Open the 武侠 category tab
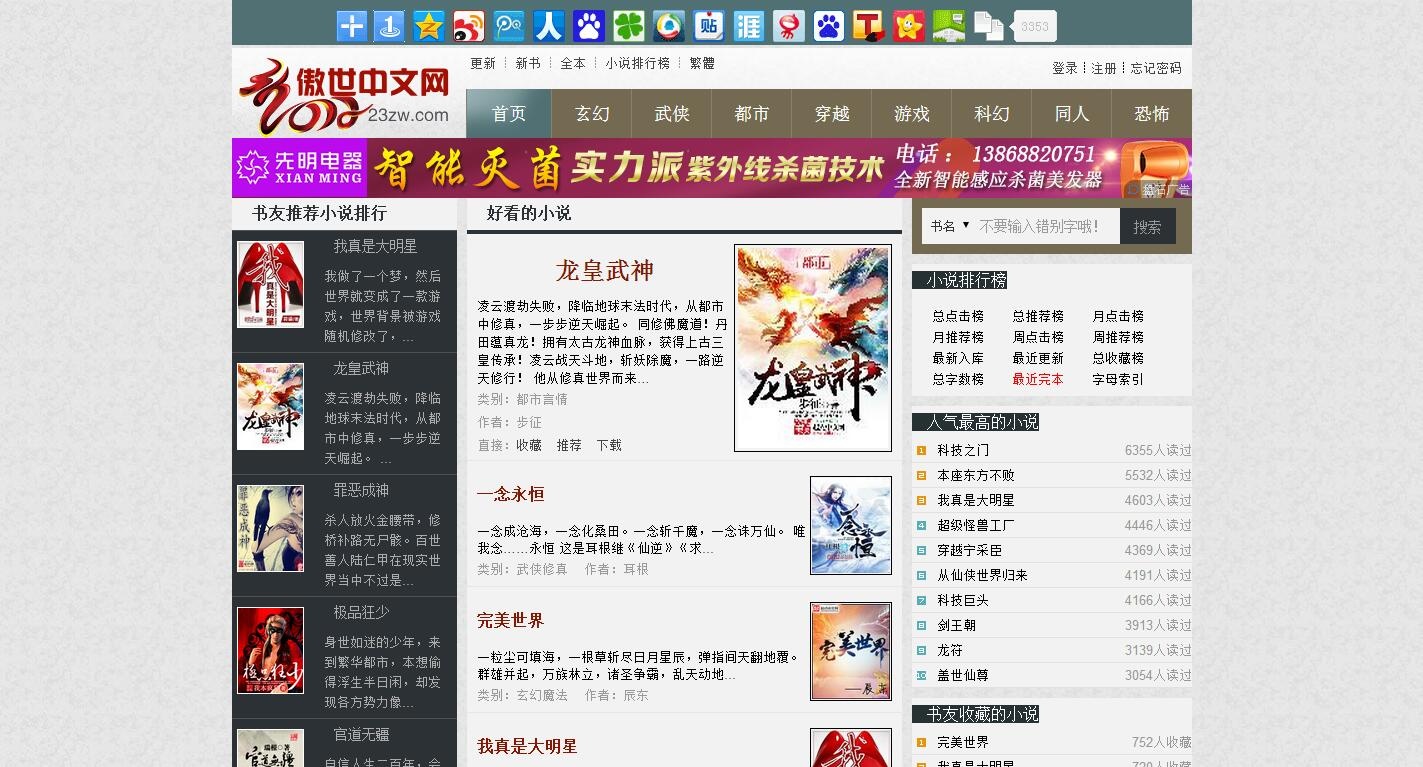This screenshot has width=1423, height=767. click(672, 114)
